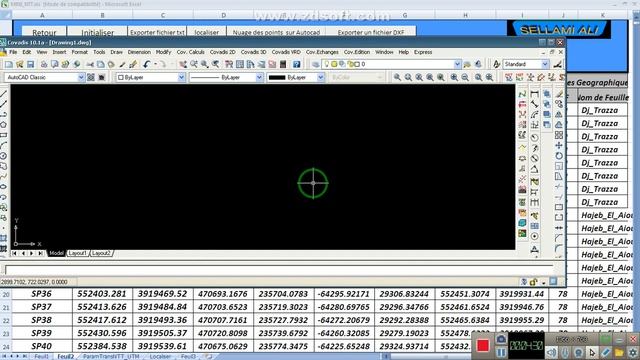Click the 'Exporter fichier txt' button
The image size is (640, 360).
[x=157, y=32]
